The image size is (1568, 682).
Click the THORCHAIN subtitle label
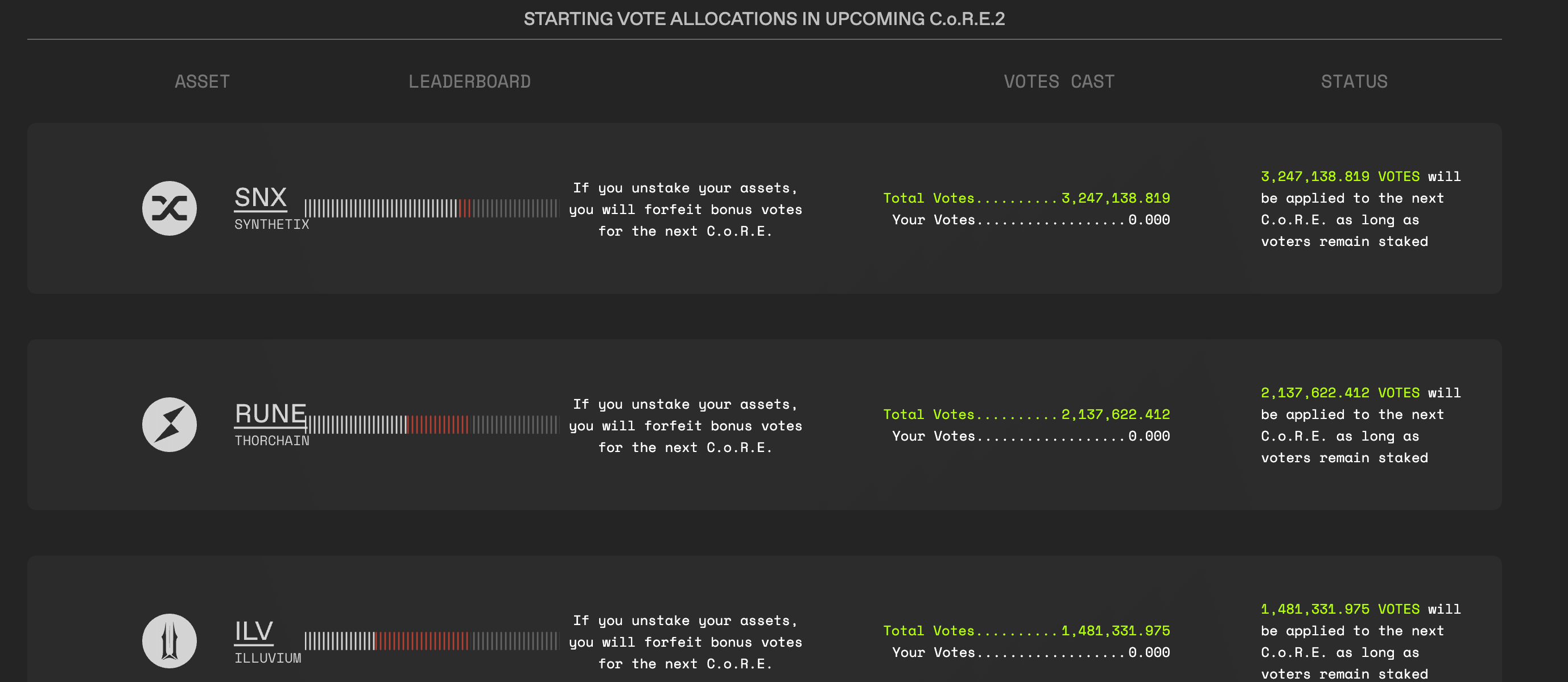271,440
